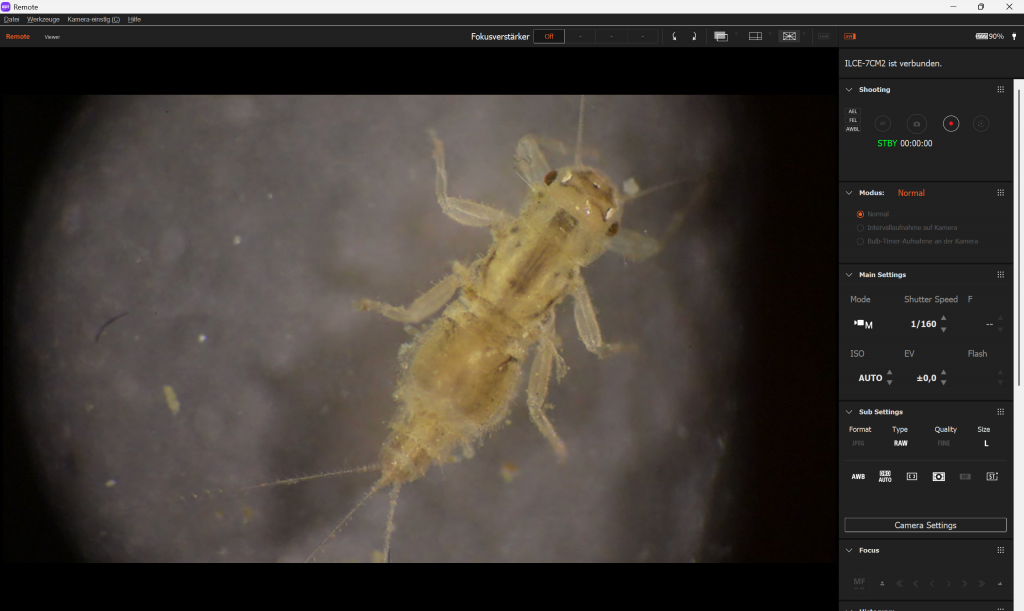Decrease ISO value with the down arrow
Viewport: 1024px width, 611px height.
[x=890, y=383]
